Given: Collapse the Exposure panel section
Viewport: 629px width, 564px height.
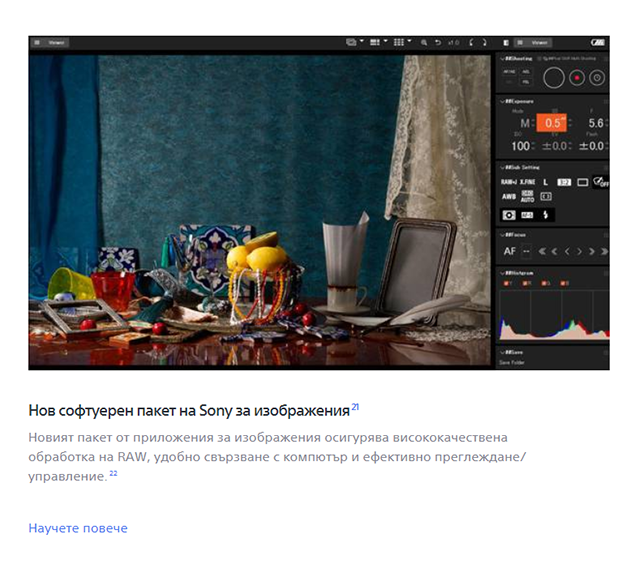Looking at the screenshot, I should (502, 101).
